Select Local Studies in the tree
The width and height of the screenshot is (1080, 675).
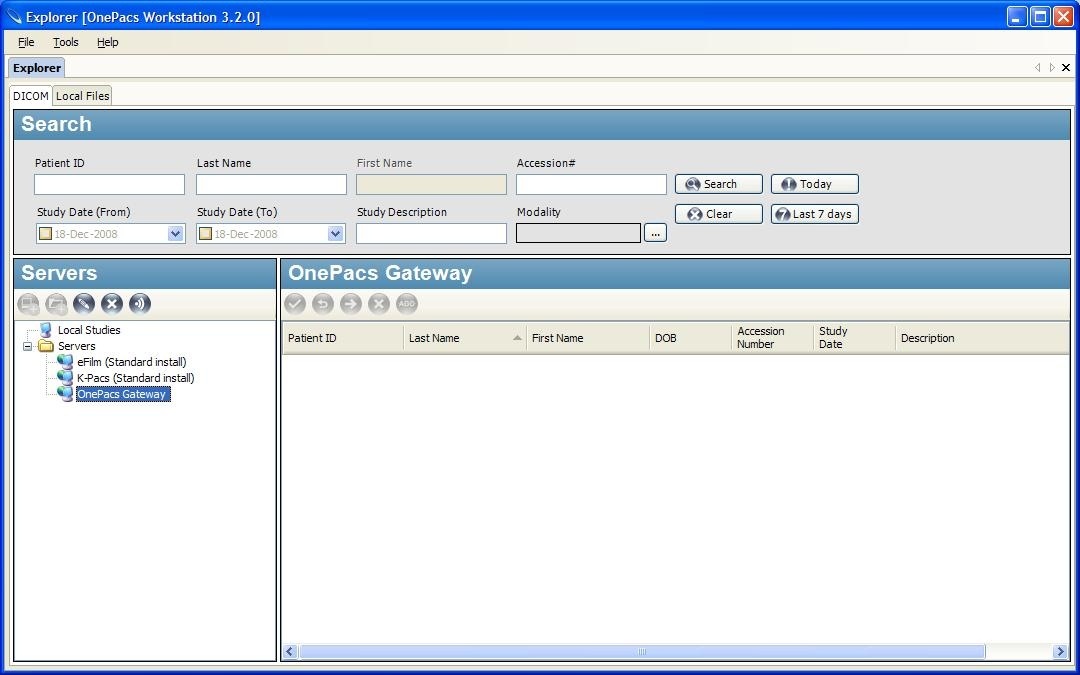tap(89, 330)
